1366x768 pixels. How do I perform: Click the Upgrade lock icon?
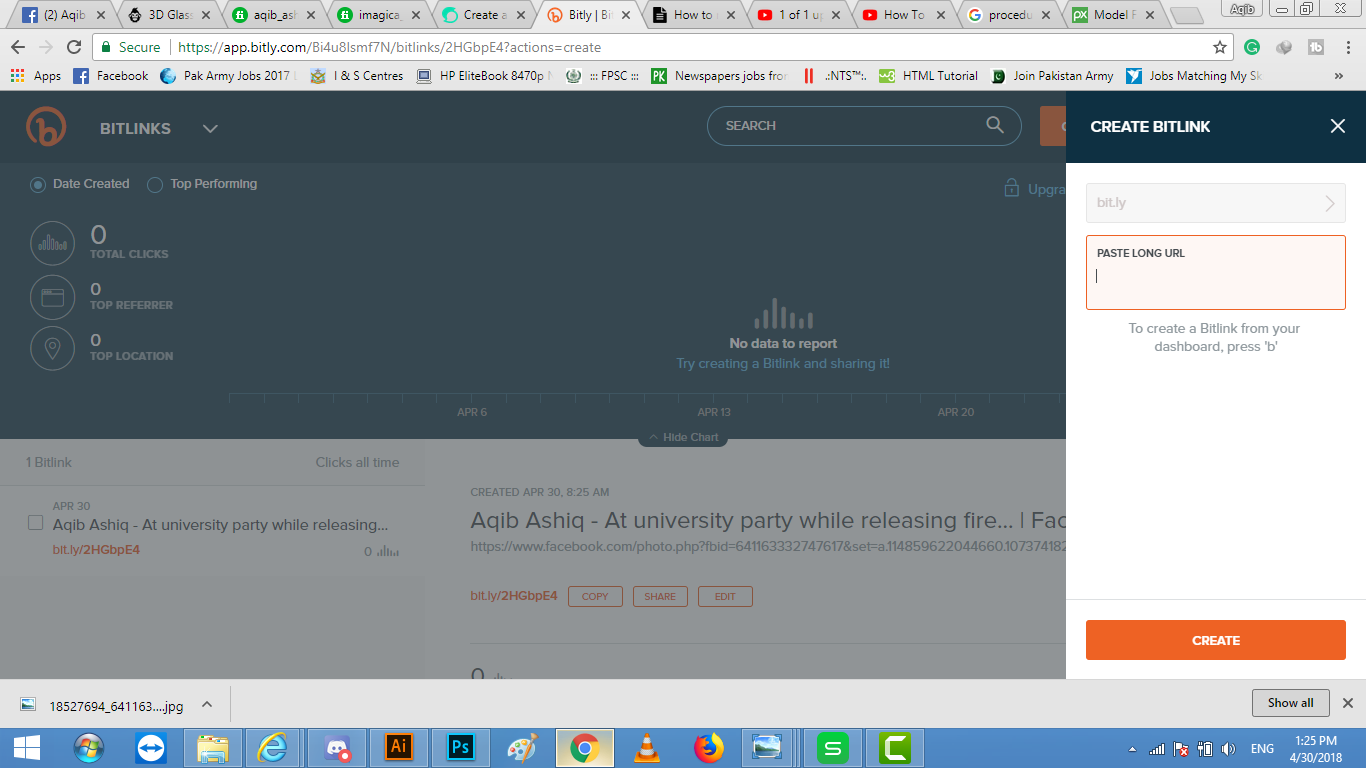tap(1012, 188)
